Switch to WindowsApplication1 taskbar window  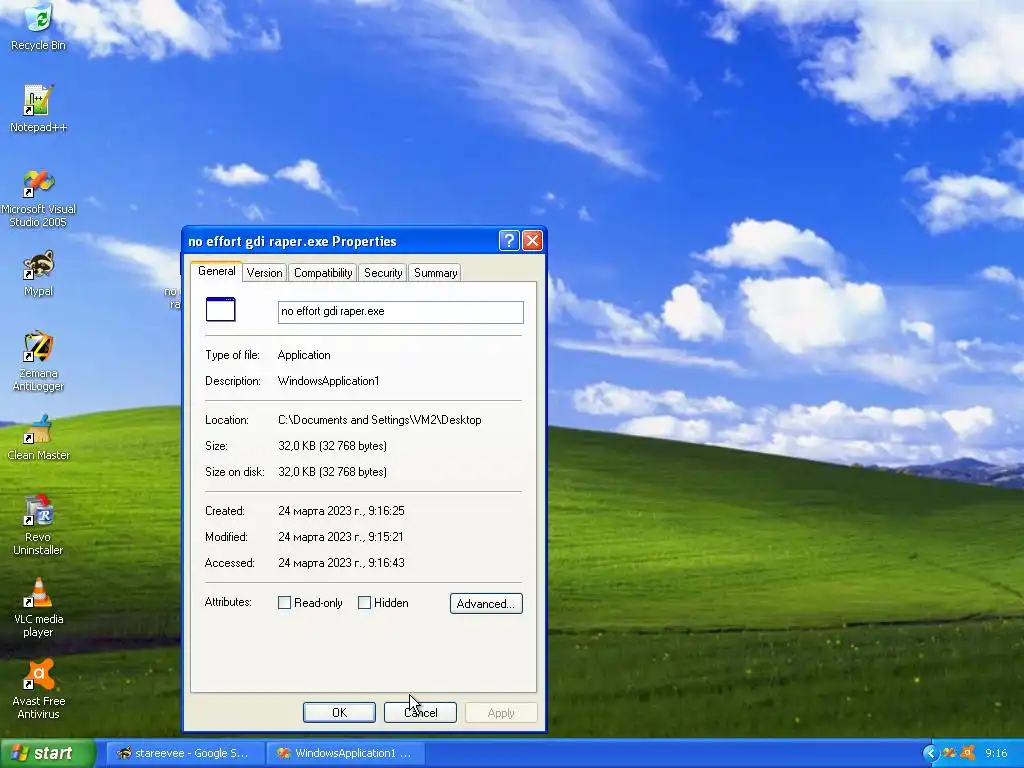click(x=346, y=753)
